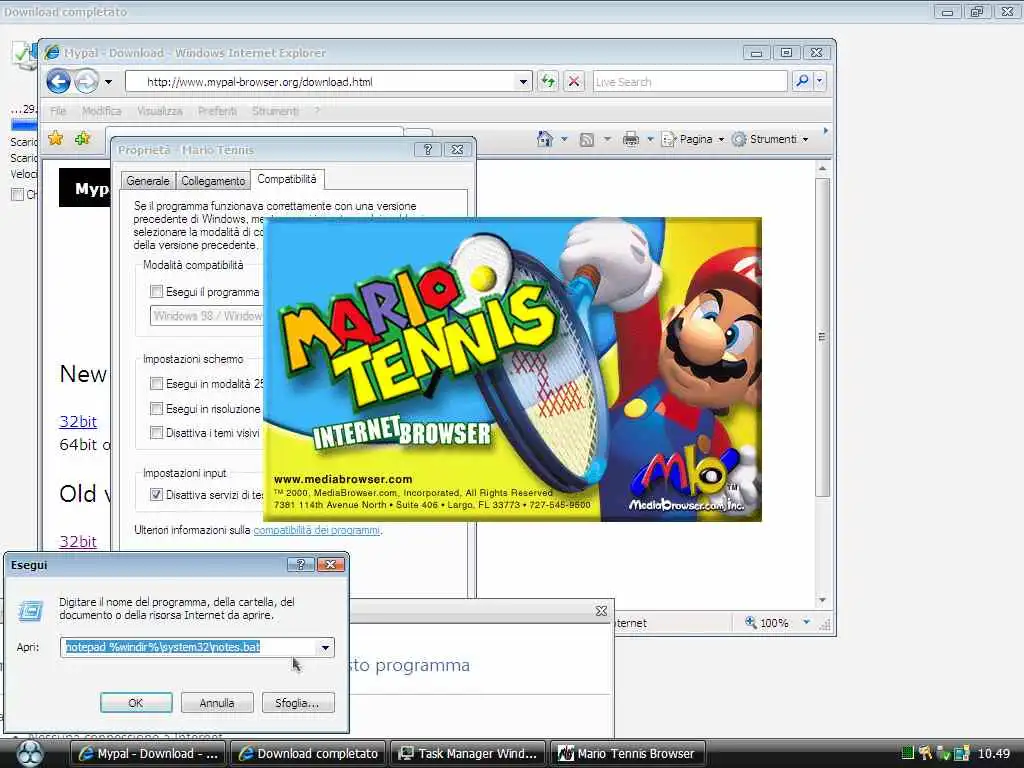The height and width of the screenshot is (768, 1024).
Task: Open the Visualizza menu
Action: (x=159, y=111)
